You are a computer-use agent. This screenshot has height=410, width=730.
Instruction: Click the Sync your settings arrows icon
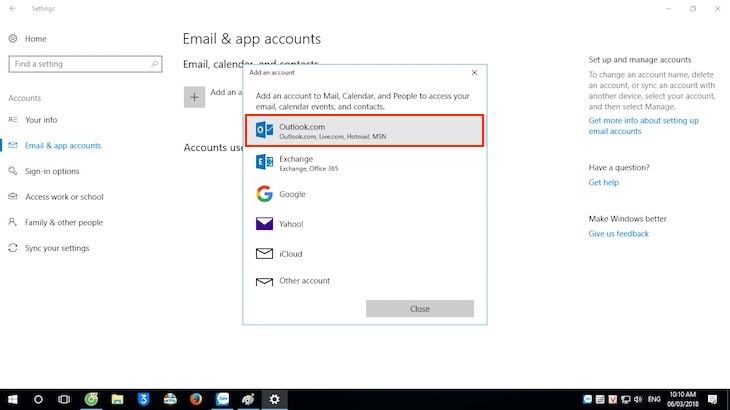pyautogui.click(x=13, y=248)
